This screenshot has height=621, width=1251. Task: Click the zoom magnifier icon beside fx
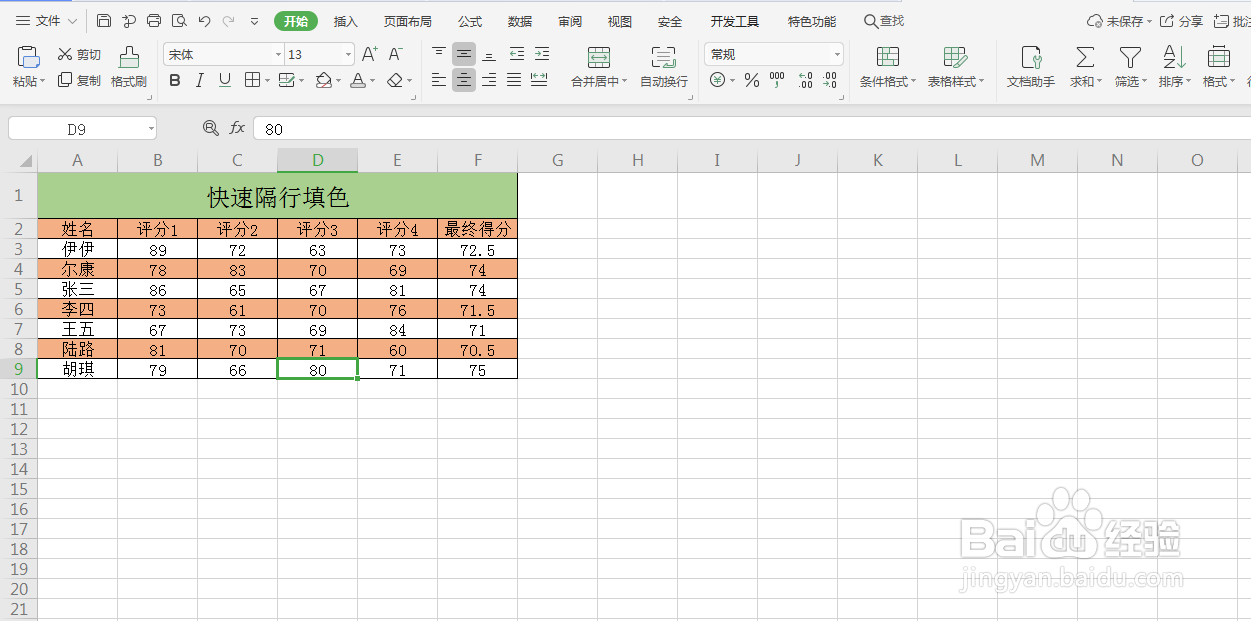pos(210,128)
